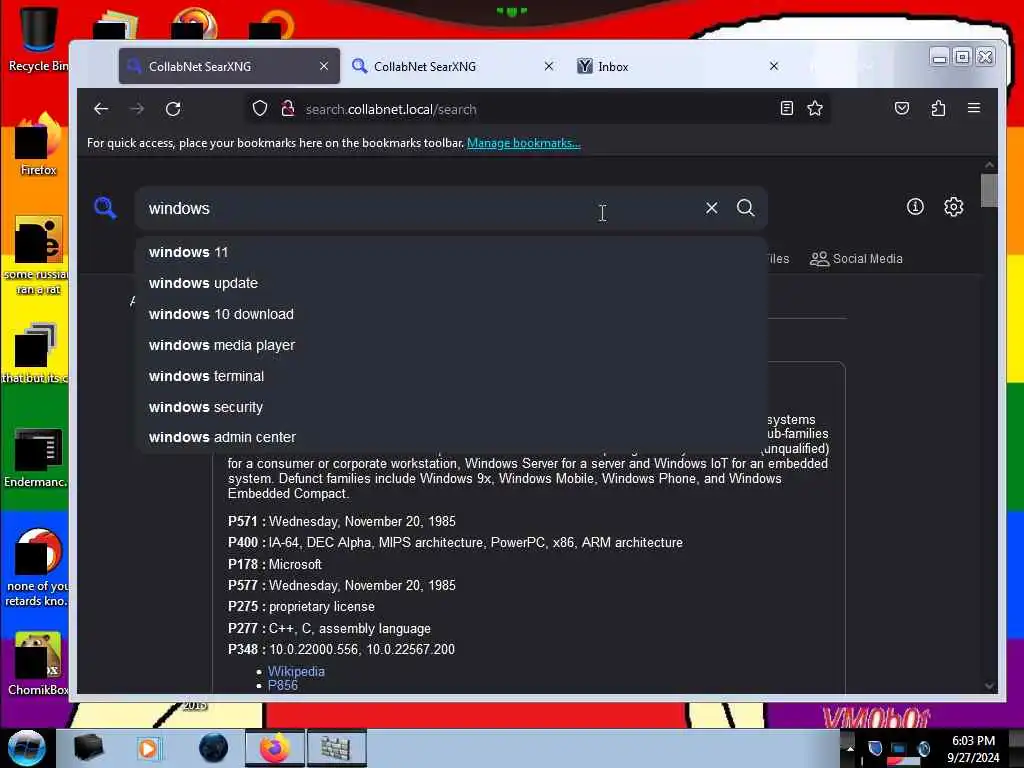
Task: Clear the search query with the X icon
Action: click(x=712, y=208)
